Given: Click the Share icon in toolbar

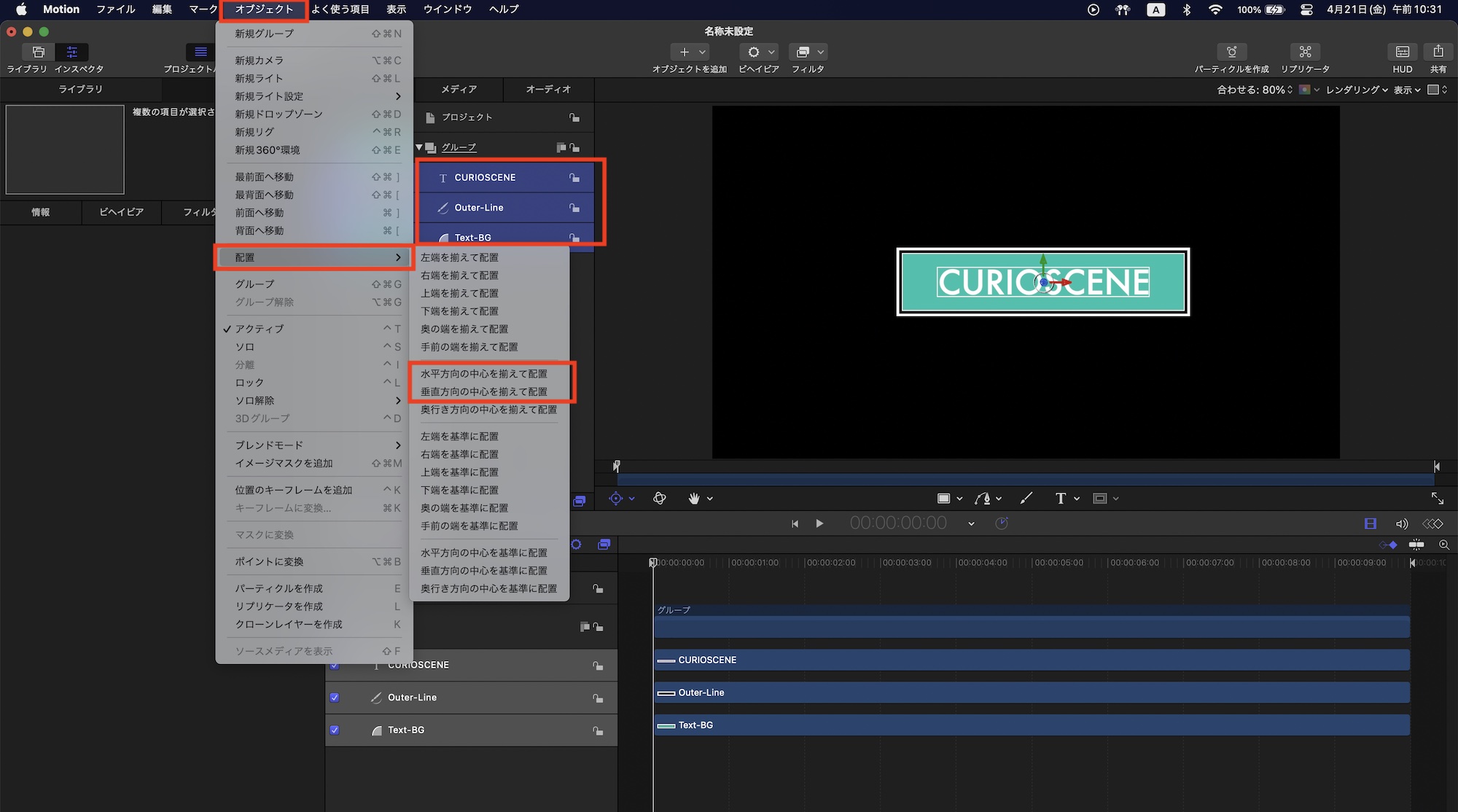Looking at the screenshot, I should pyautogui.click(x=1438, y=52).
